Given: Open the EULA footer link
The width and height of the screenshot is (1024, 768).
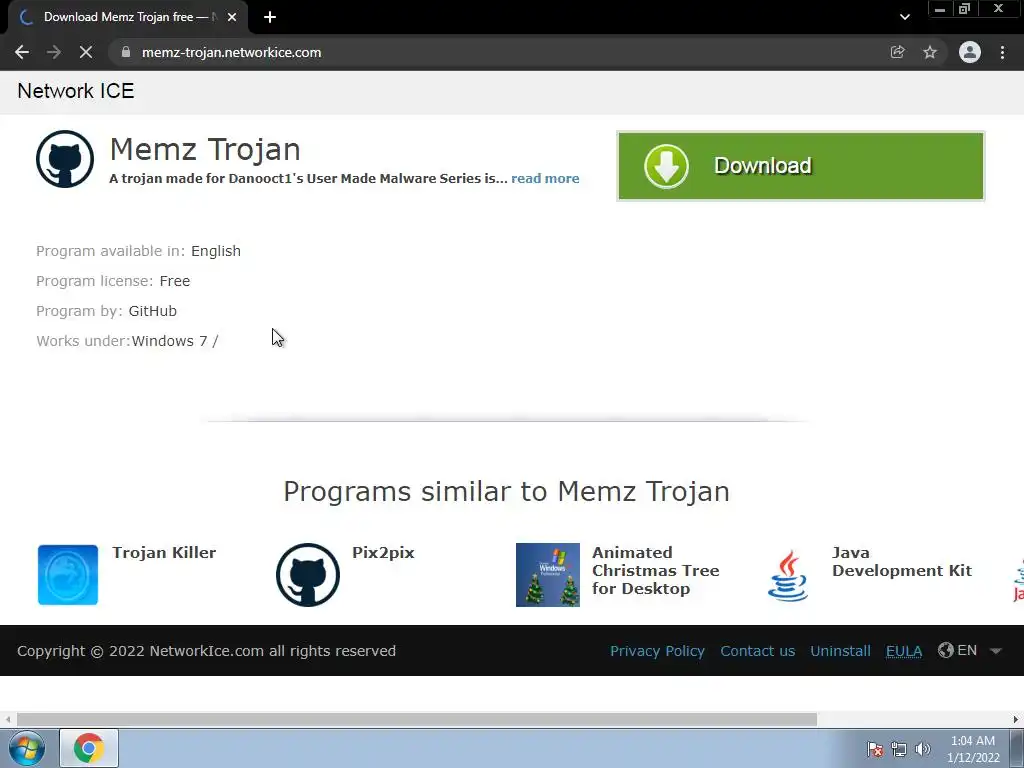Looking at the screenshot, I should pos(904,651).
